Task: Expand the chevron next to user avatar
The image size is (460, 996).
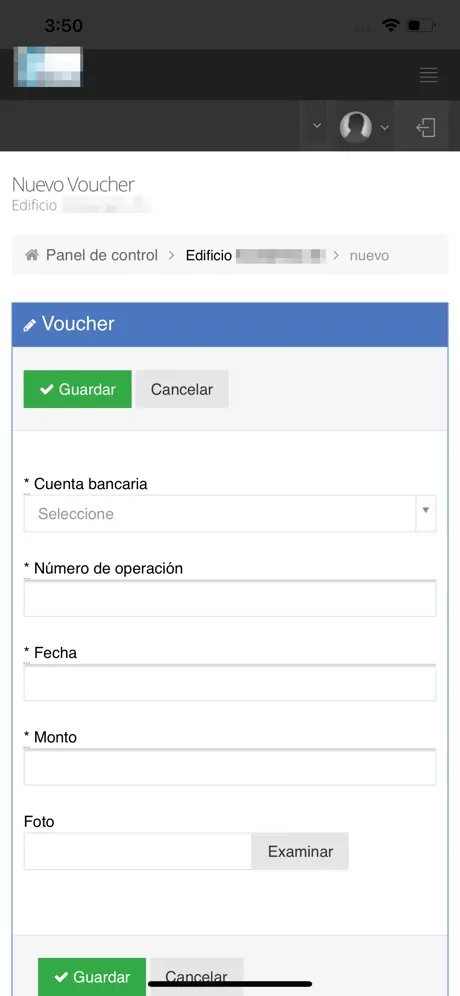Action: [x=384, y=127]
